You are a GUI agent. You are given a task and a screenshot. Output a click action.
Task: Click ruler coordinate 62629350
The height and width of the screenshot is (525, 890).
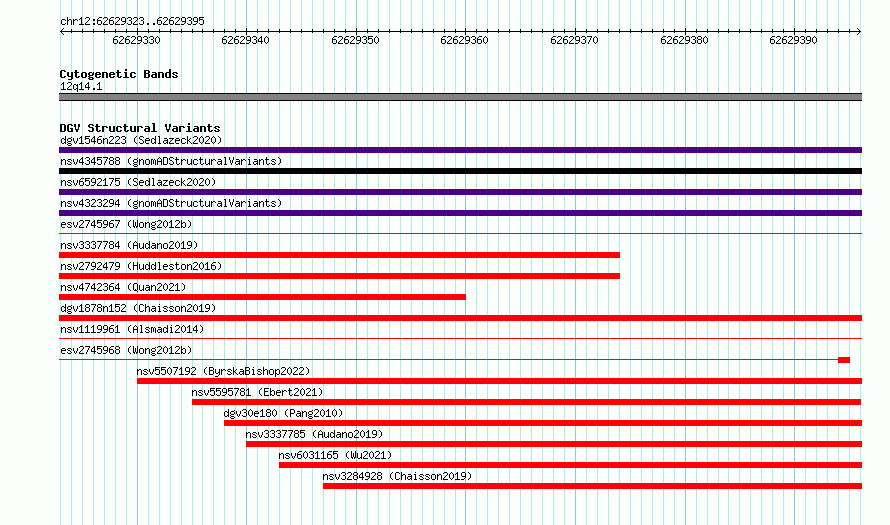(355, 40)
